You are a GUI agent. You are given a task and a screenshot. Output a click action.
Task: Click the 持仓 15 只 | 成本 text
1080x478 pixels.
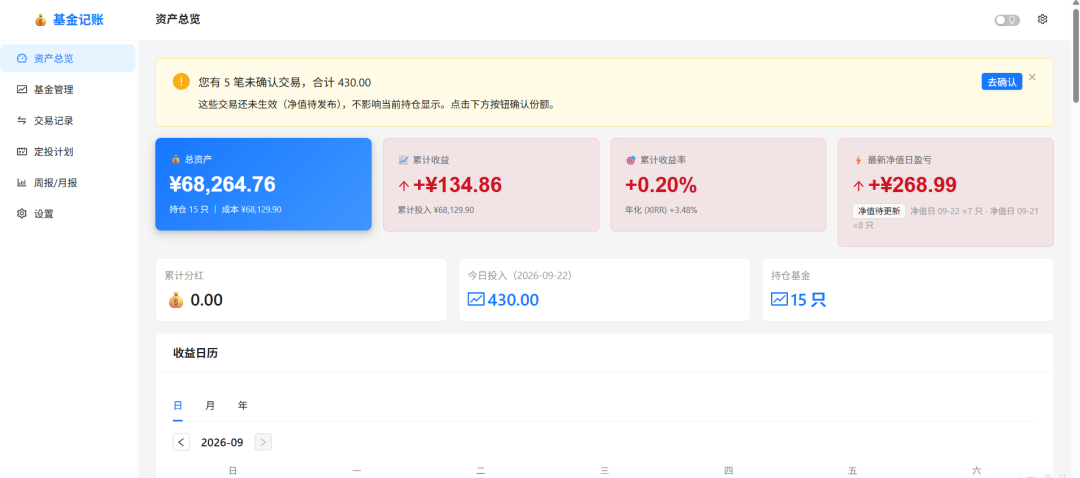coord(225,209)
